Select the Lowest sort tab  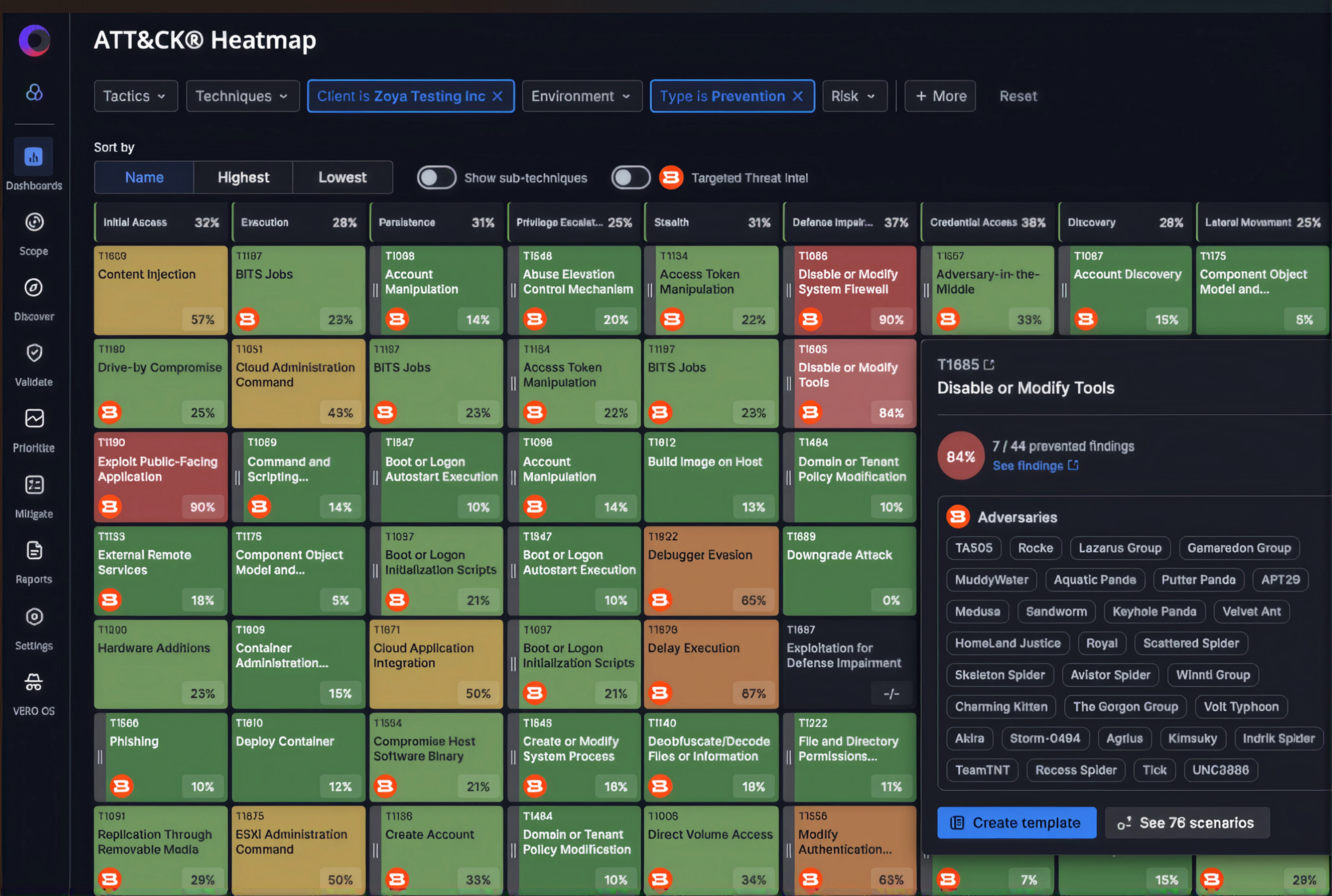pos(343,178)
